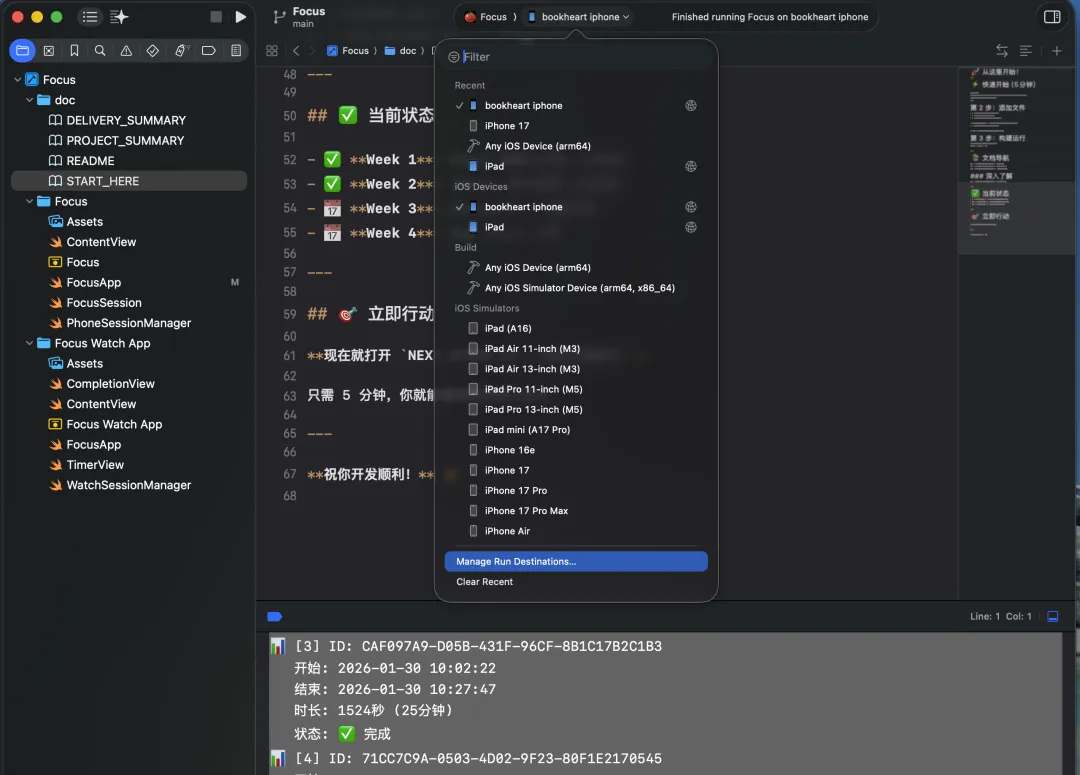Viewport: 1080px width, 775px height.
Task: Click the Stop button in toolbar
Action: (x=216, y=17)
